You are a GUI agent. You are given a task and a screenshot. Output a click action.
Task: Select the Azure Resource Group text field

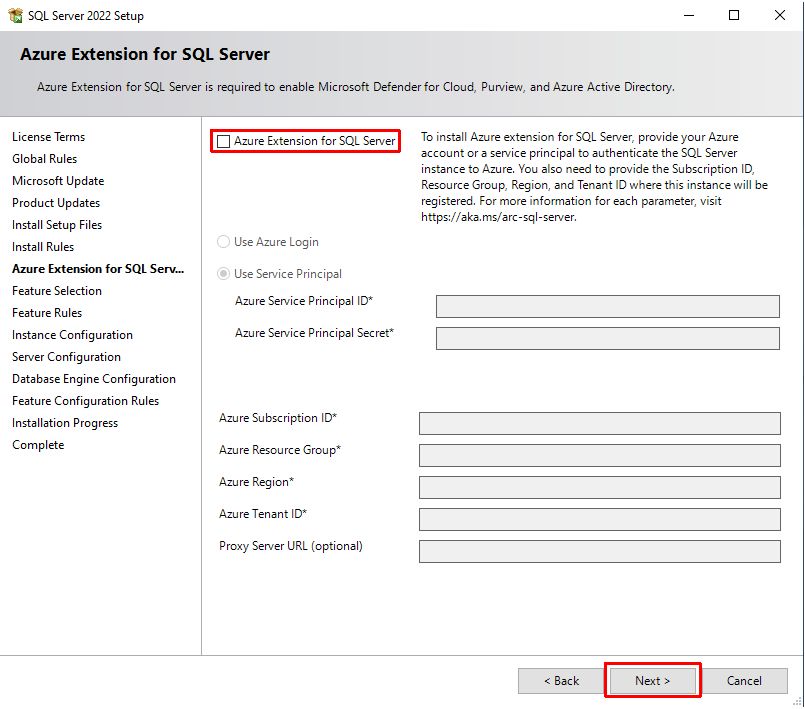599,455
